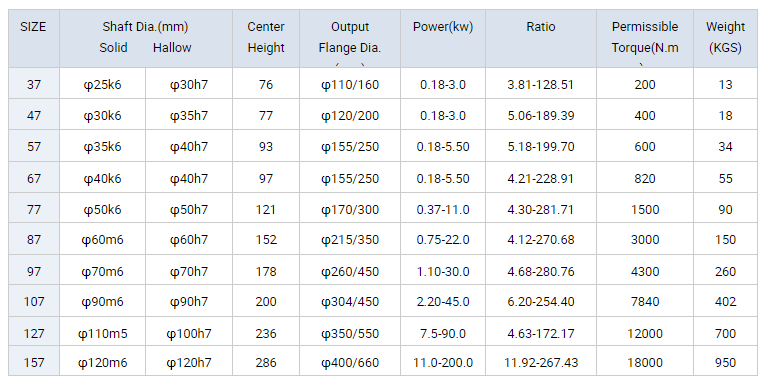Screen dimensions: 773x390
Task: Select the φ155/250 flange cell for size 67
Action: pyautogui.click(x=350, y=178)
